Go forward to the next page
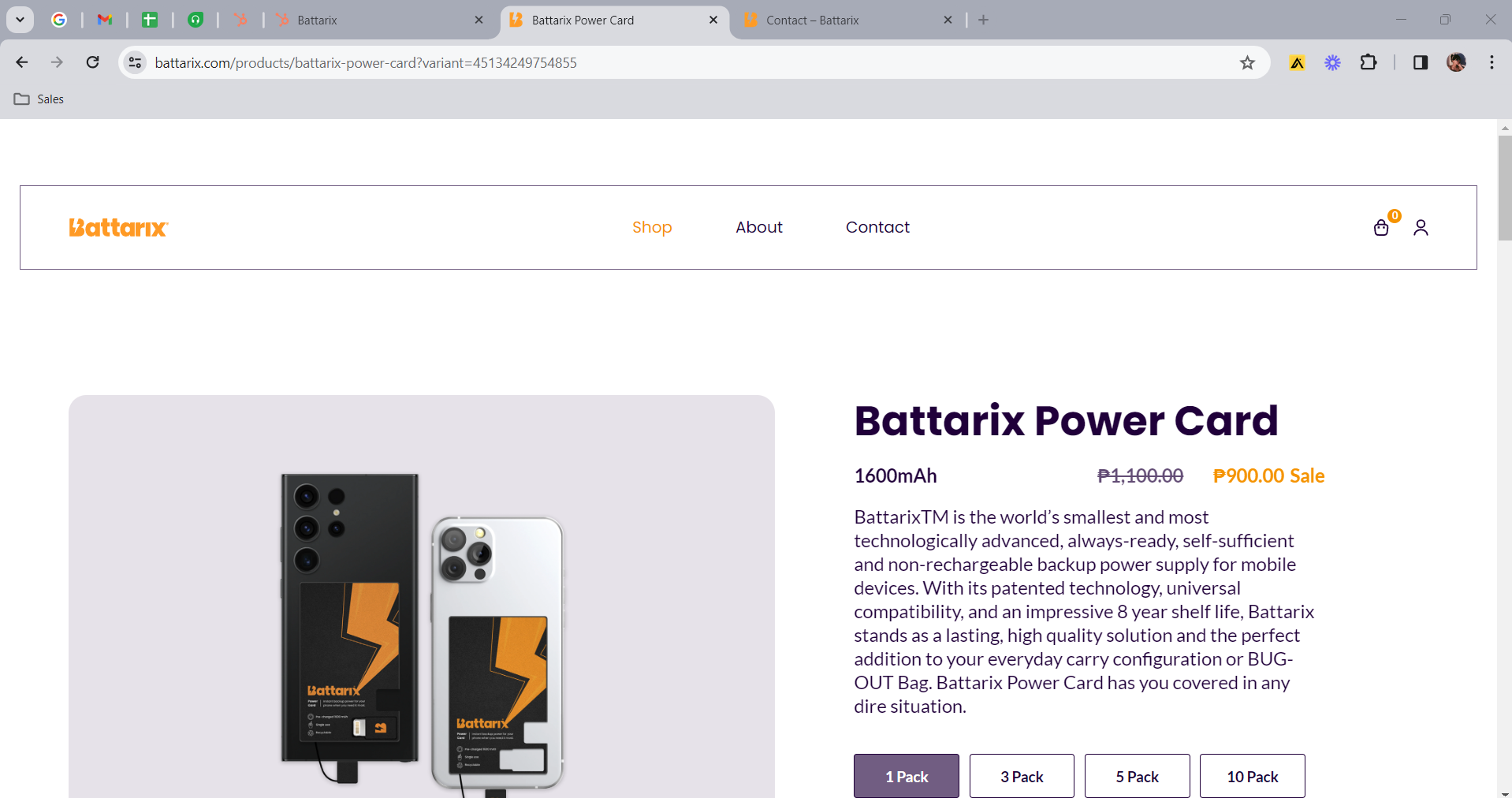 [57, 62]
